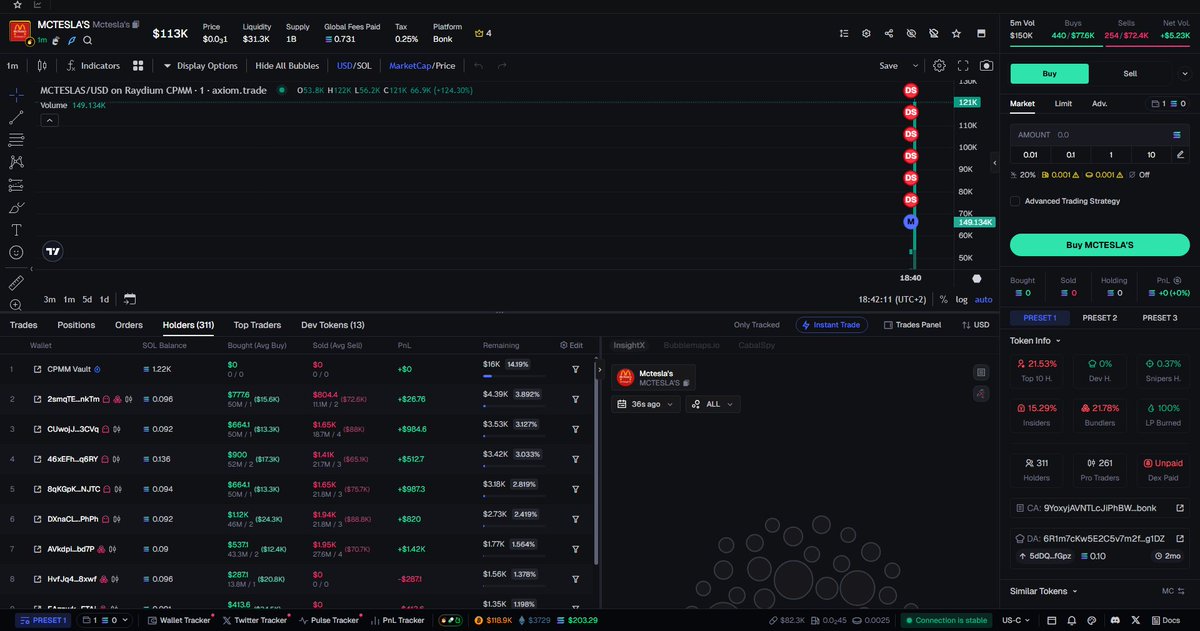Toggle the log scale
Image resolution: width=1200 pixels, height=631 pixels.
pos(961,299)
